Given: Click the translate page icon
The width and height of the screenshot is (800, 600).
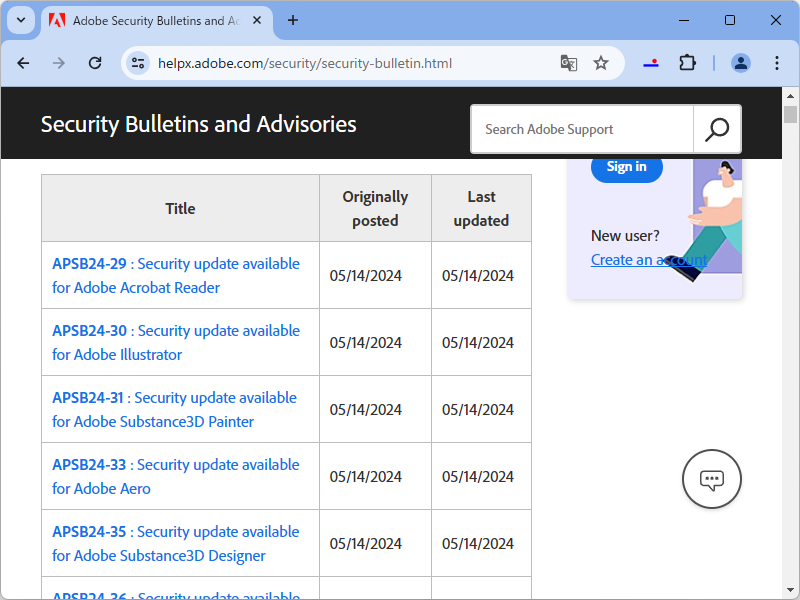Looking at the screenshot, I should pyautogui.click(x=569, y=63).
